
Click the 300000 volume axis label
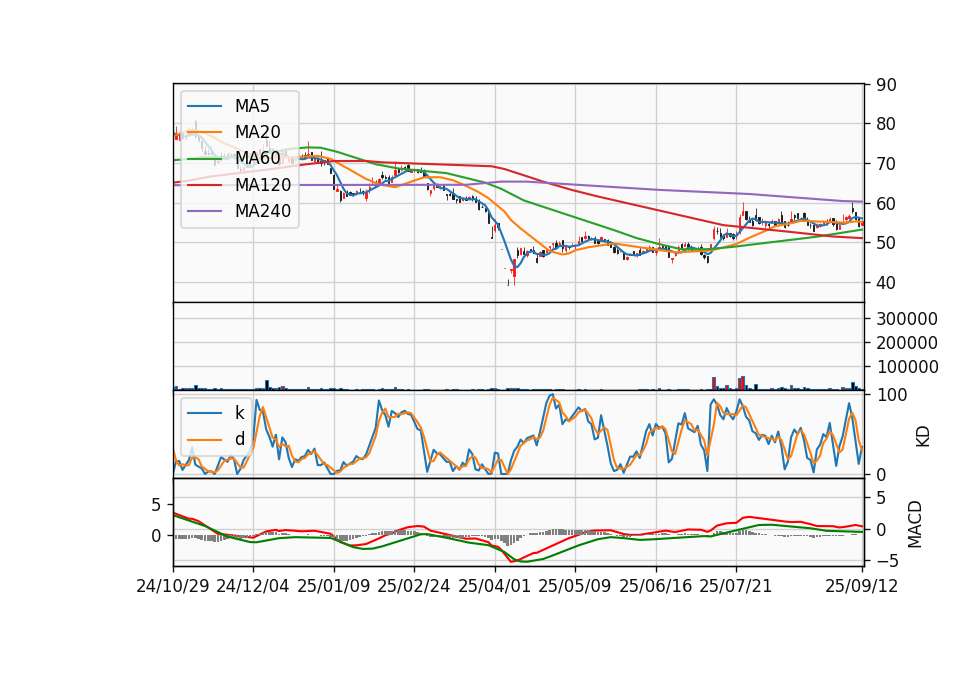pos(907,319)
